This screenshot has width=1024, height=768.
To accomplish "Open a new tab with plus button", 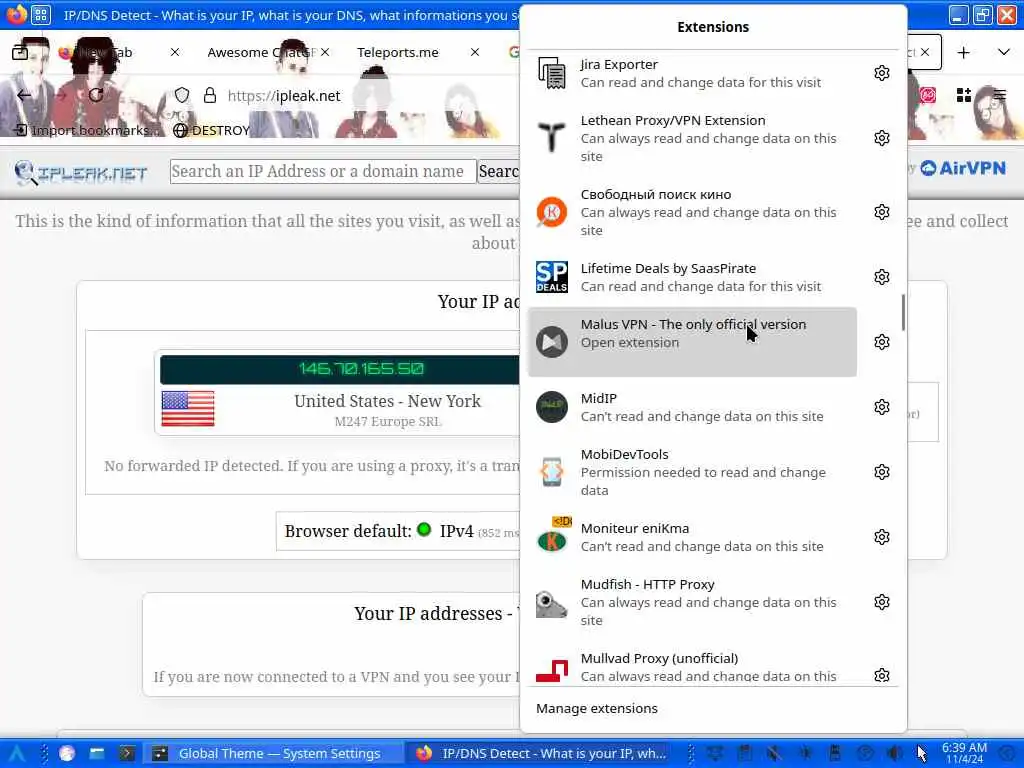I will pos(963,52).
